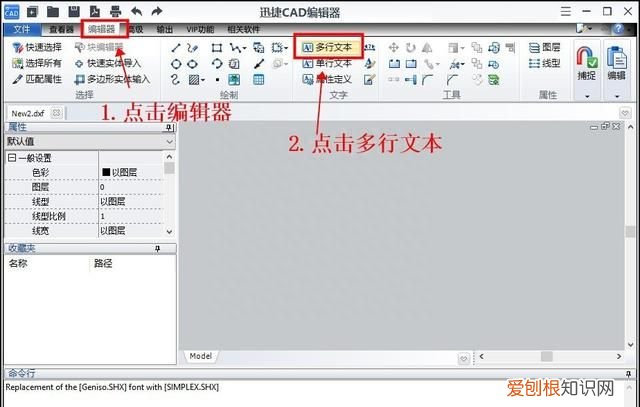The width and height of the screenshot is (640, 407).
Task: Collapse the 一般设置 property group
Action: (x=12, y=158)
